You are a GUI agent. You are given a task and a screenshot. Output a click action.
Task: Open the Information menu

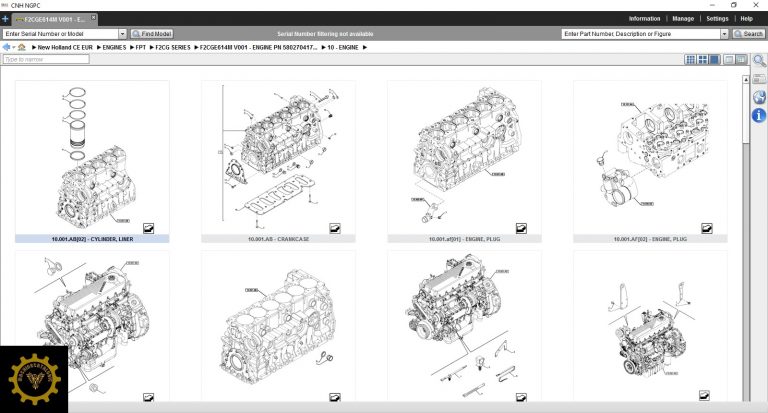[x=644, y=19]
